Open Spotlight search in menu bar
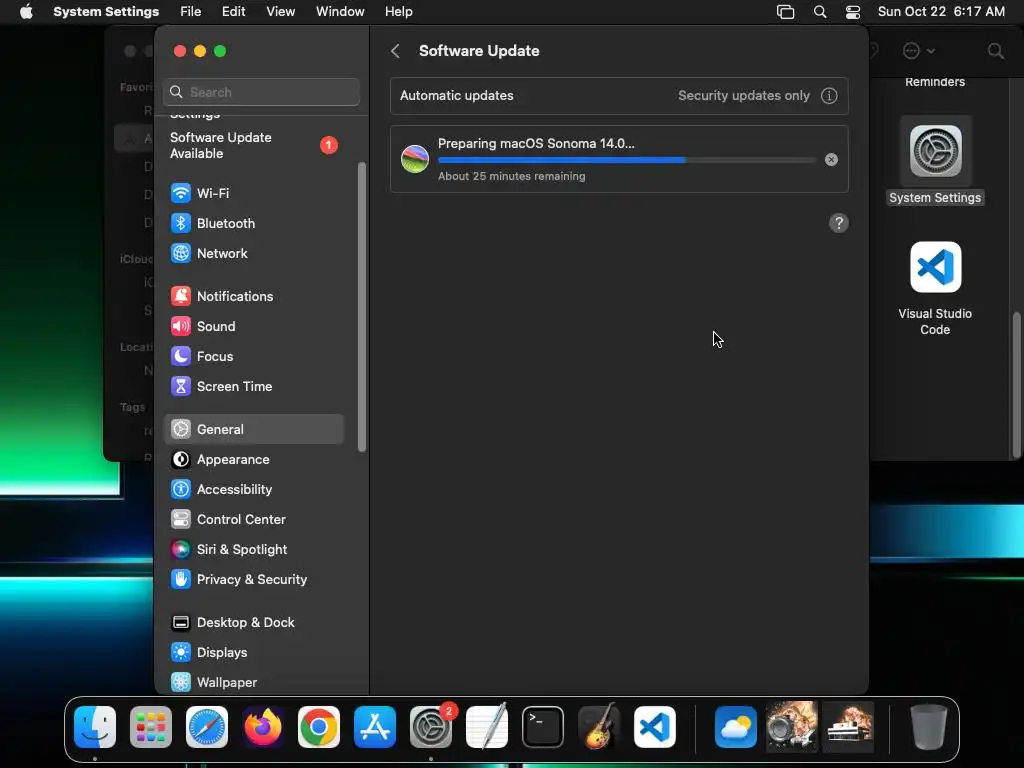 820,12
